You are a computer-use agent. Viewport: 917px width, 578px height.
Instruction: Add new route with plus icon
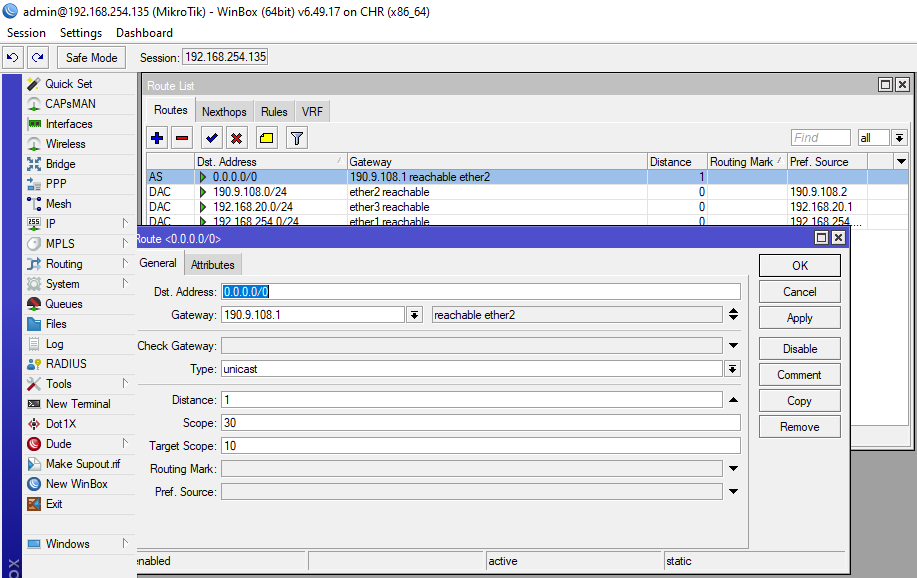[157, 138]
